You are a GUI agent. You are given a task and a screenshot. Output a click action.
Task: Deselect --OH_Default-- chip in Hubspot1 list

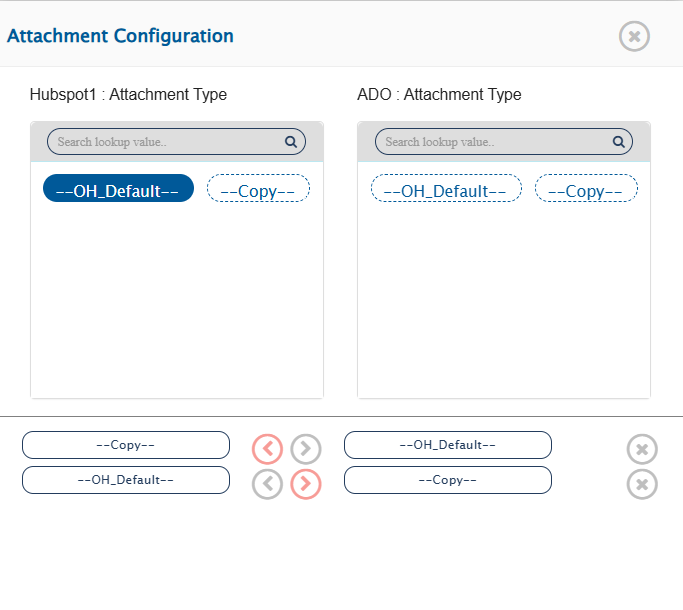click(x=118, y=188)
